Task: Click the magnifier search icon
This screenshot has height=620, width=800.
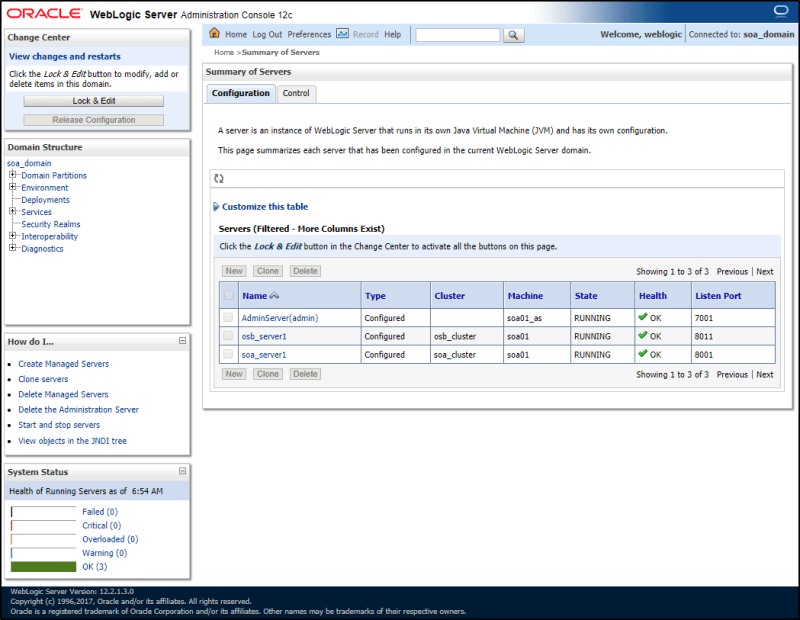Action: pyautogui.click(x=514, y=34)
